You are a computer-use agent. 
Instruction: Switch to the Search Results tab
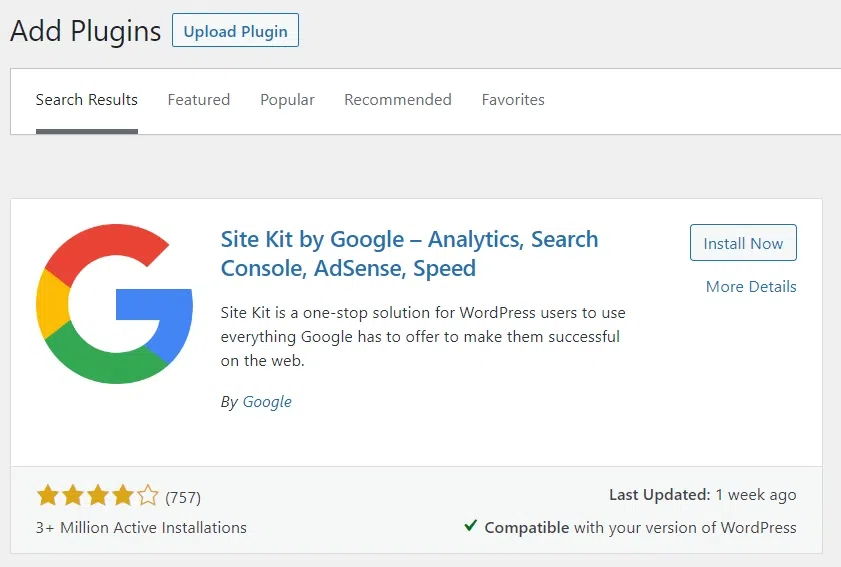point(87,100)
